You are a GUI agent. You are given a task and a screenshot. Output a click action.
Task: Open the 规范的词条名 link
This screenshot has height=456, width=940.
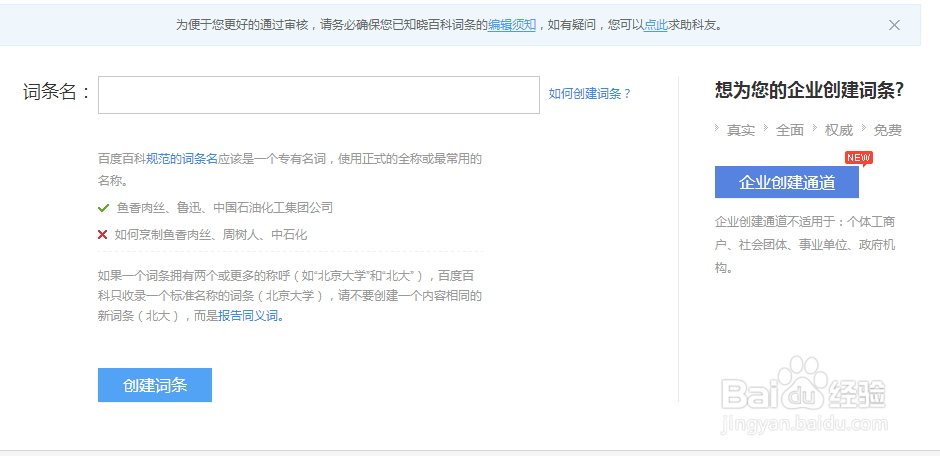(x=182, y=159)
